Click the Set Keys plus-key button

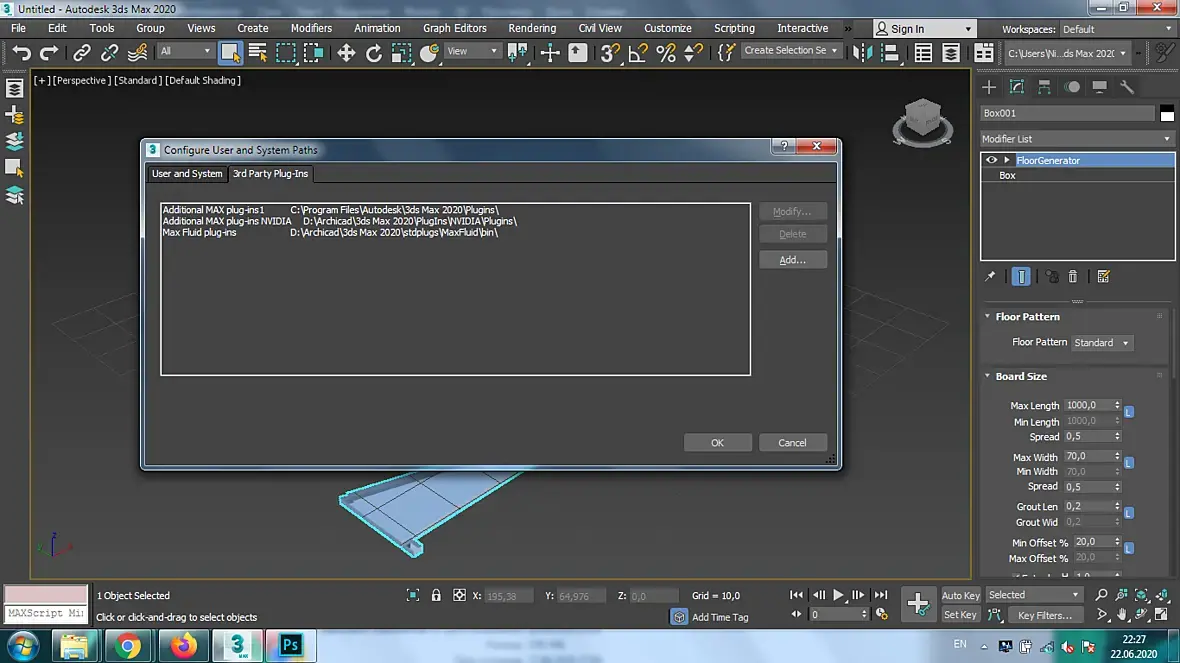pos(918,603)
